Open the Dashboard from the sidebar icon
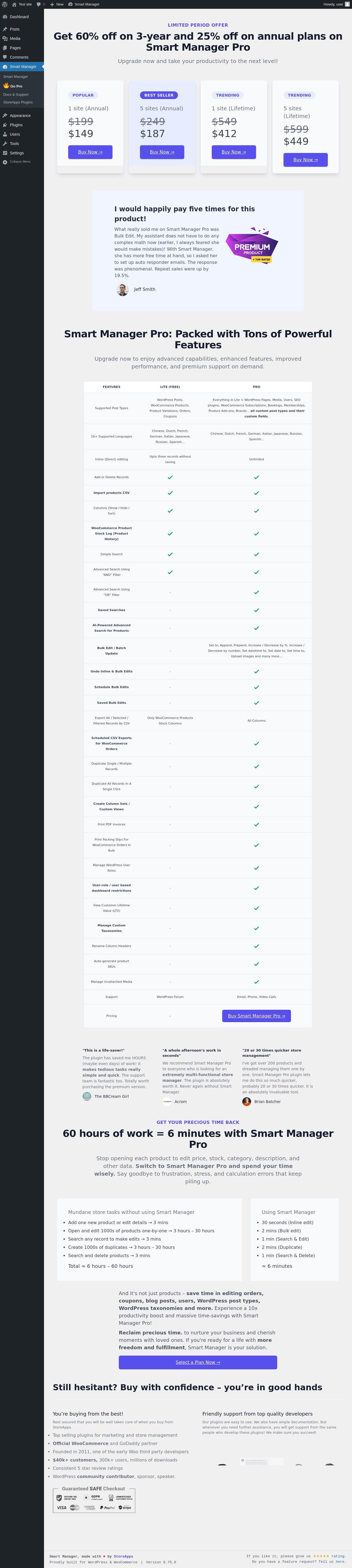 [5, 17]
